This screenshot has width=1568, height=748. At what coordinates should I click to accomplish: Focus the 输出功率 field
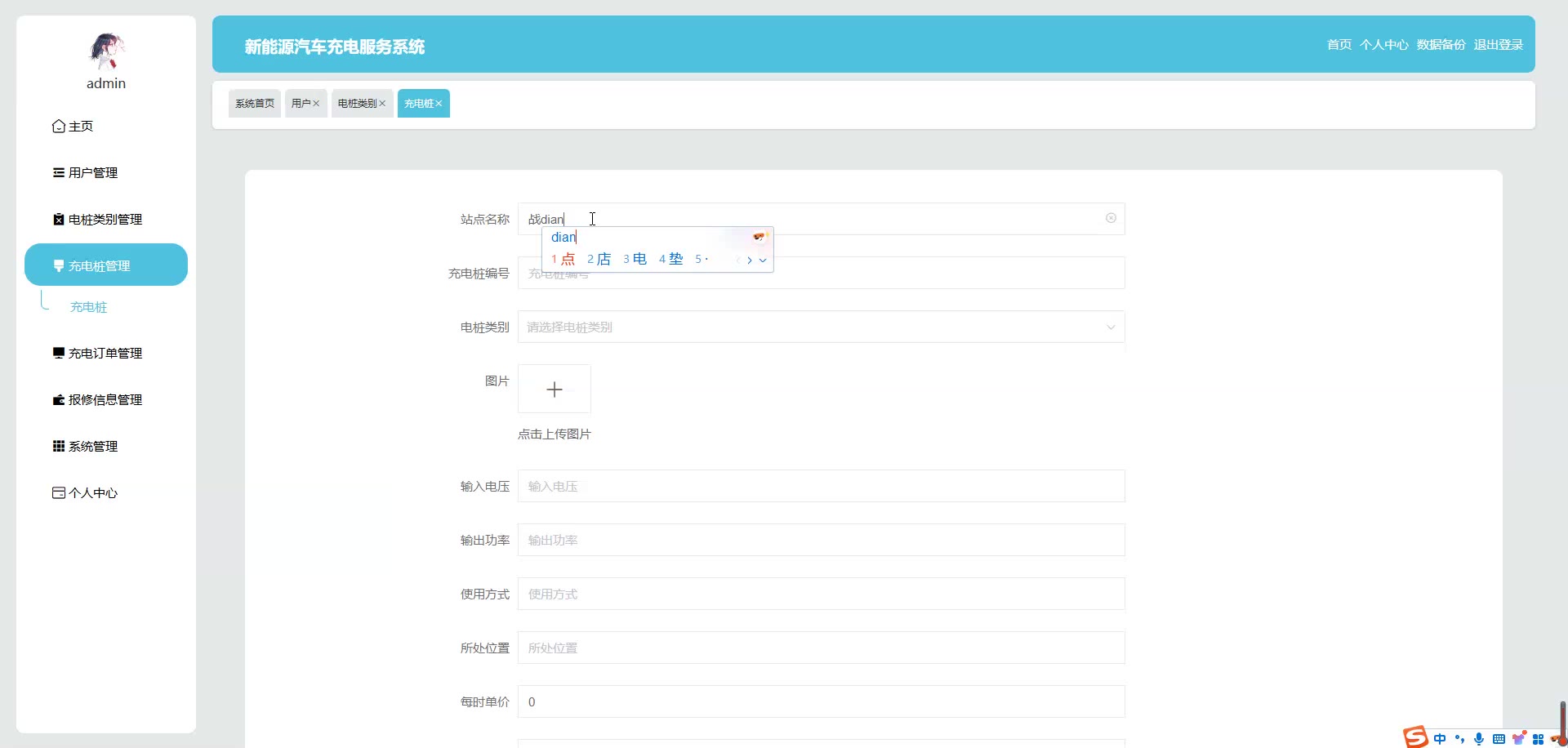coord(821,540)
